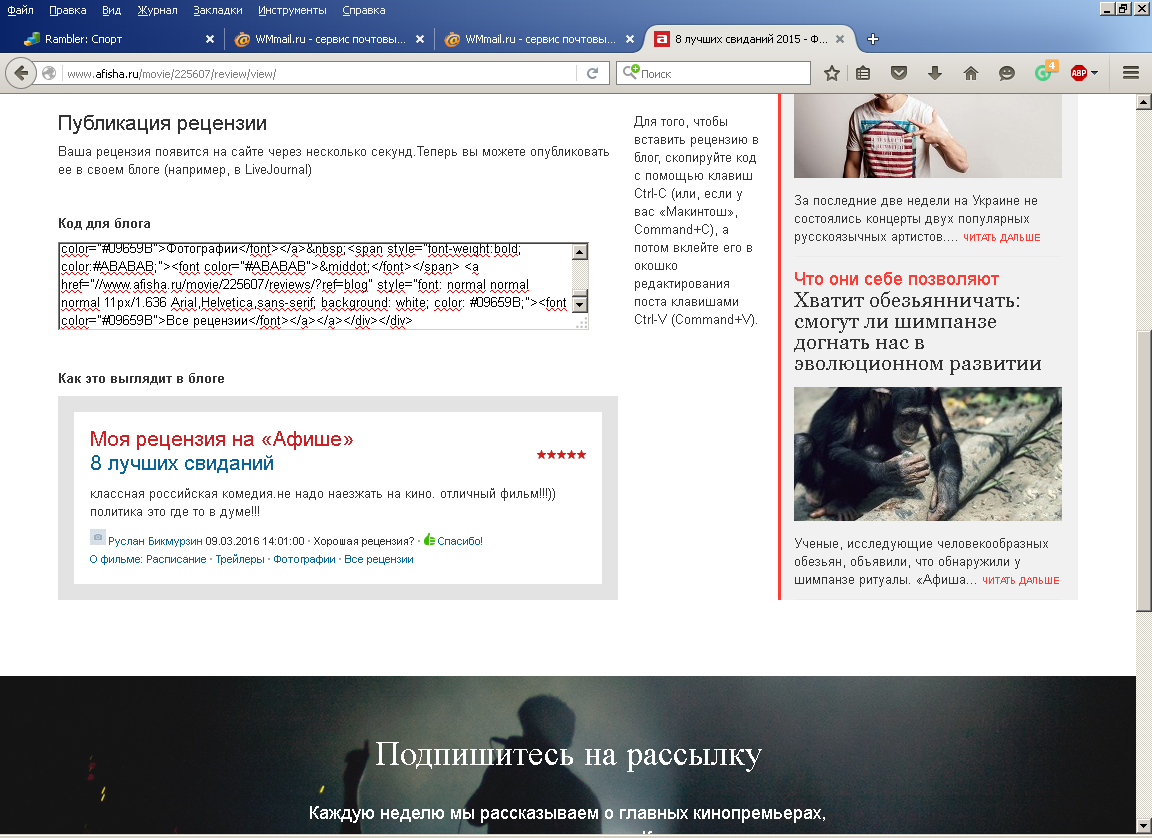
Task: Click the browser back button
Action: point(21,73)
